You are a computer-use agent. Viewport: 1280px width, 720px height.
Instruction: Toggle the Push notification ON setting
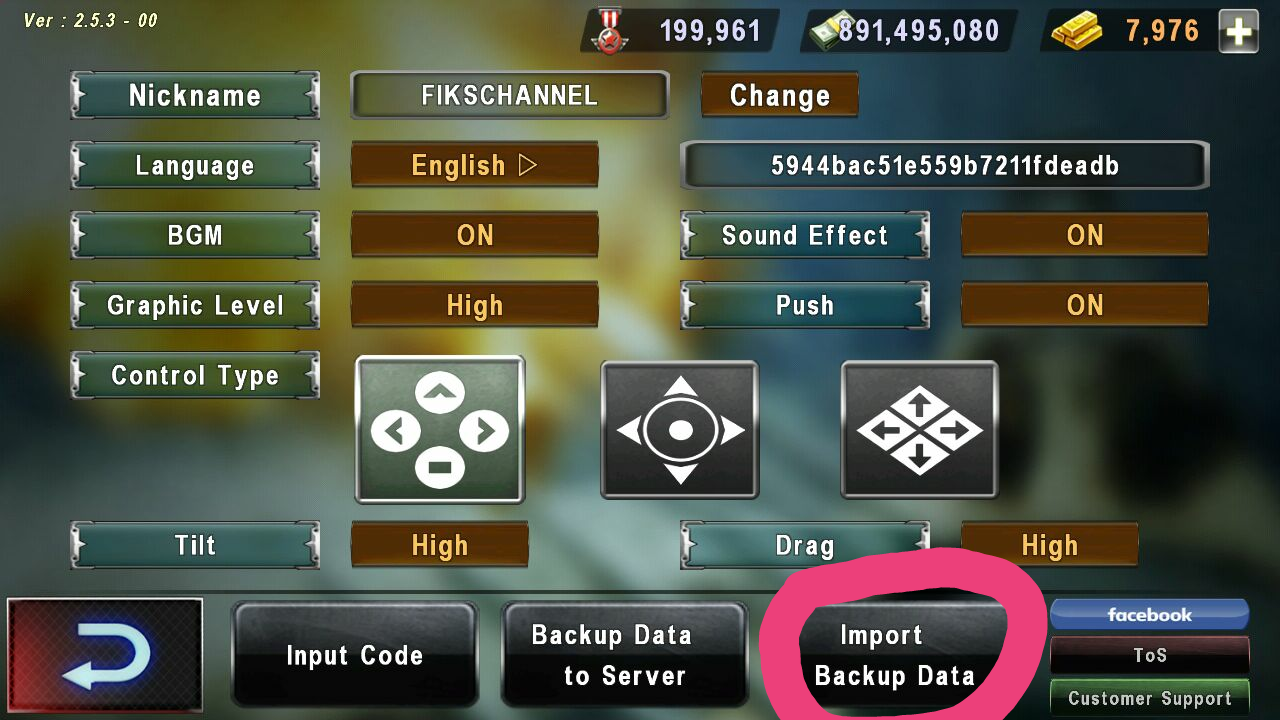click(x=1085, y=305)
